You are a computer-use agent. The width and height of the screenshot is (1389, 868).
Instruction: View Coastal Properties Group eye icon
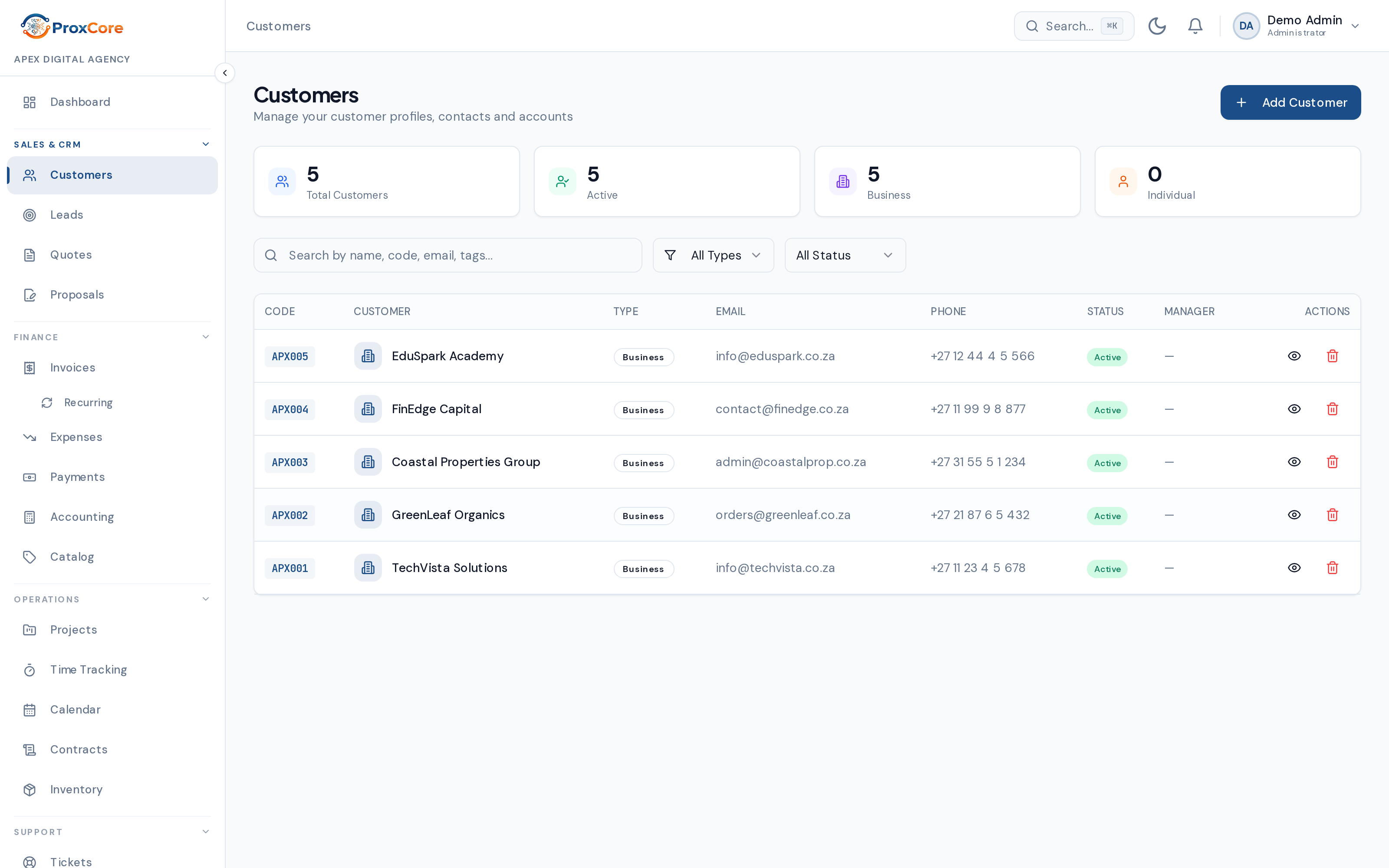pyautogui.click(x=1294, y=461)
